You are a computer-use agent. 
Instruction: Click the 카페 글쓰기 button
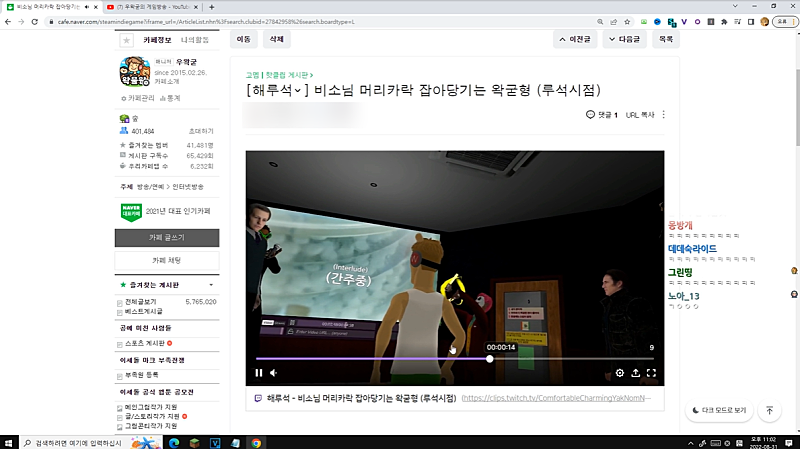(x=166, y=238)
